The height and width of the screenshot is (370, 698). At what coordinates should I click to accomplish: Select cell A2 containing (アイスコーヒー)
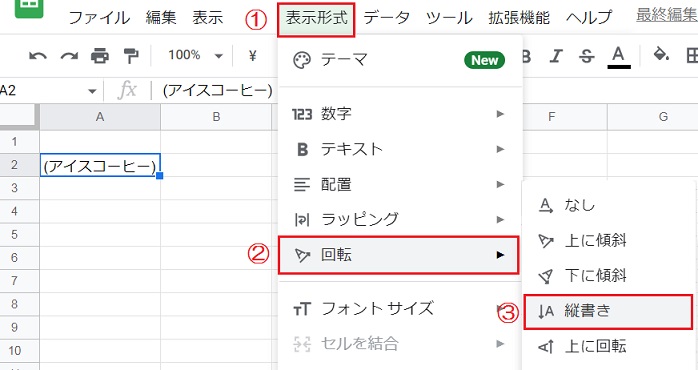tap(100, 165)
